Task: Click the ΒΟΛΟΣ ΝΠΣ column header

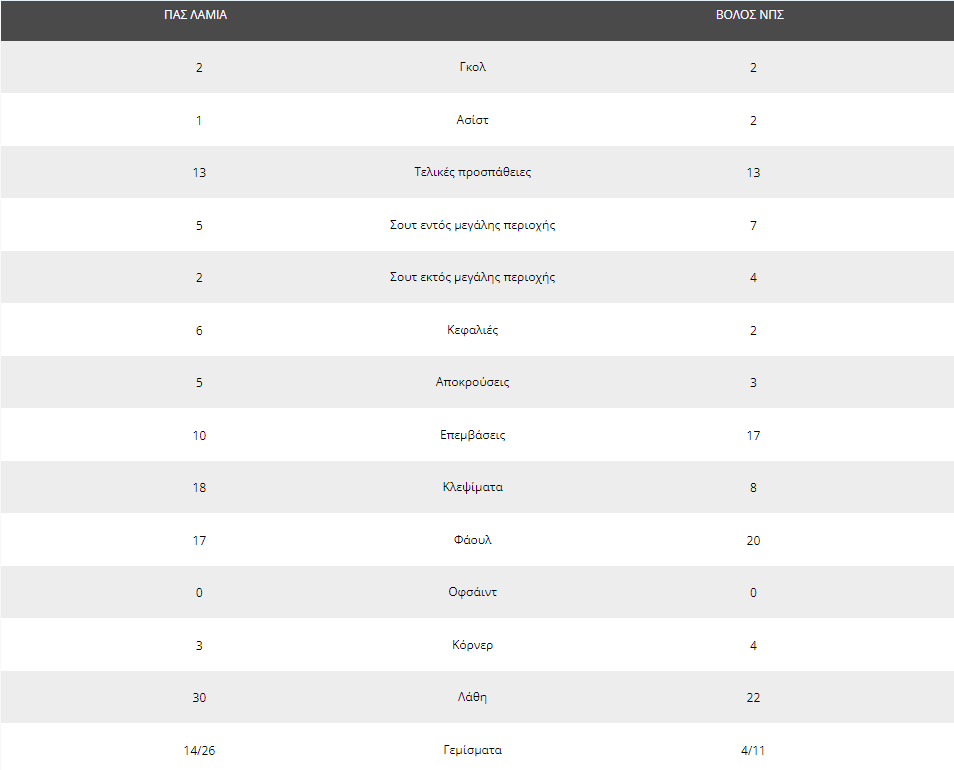Action: tap(750, 15)
